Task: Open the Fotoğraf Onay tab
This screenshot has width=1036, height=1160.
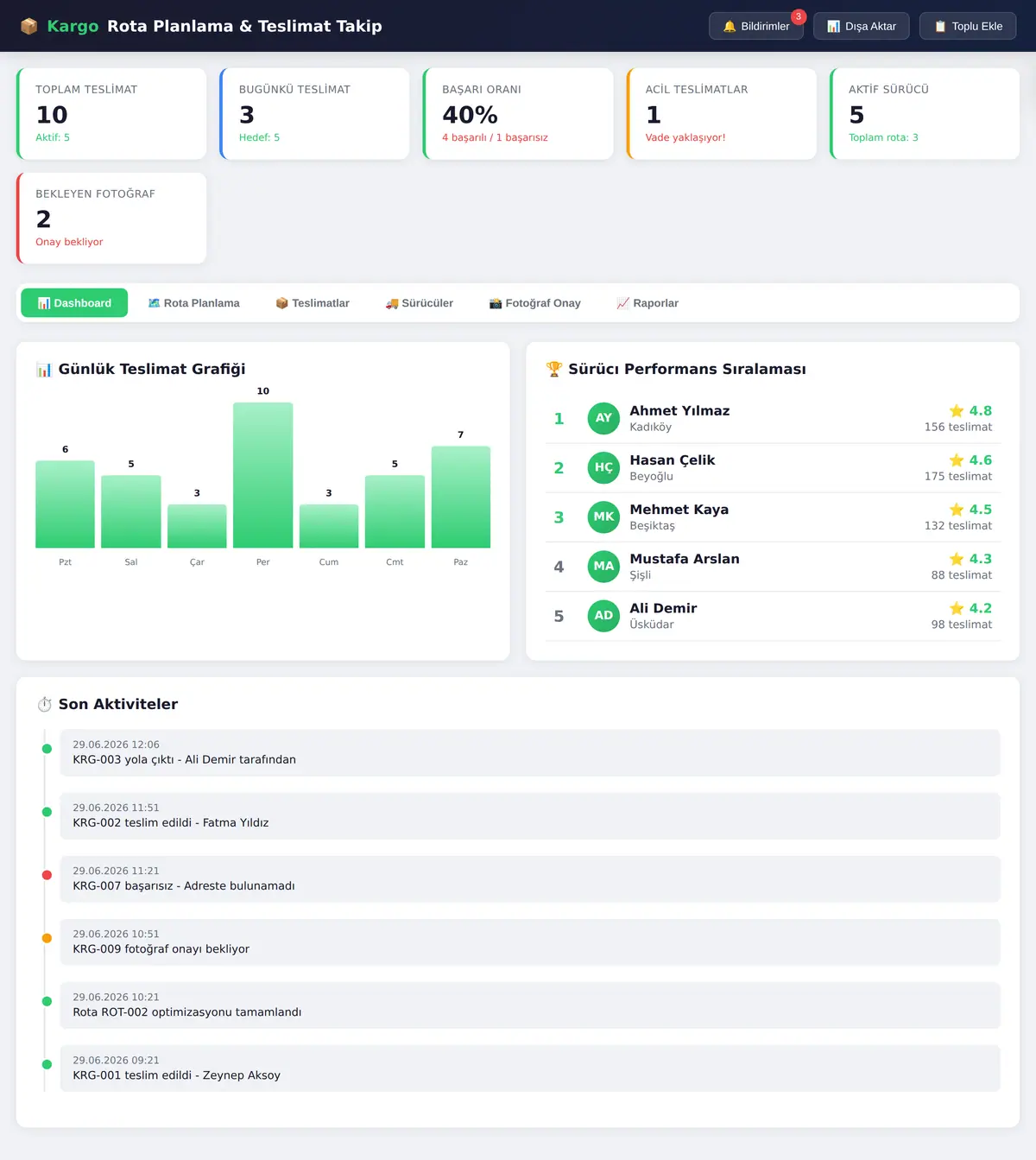Action: 535,303
